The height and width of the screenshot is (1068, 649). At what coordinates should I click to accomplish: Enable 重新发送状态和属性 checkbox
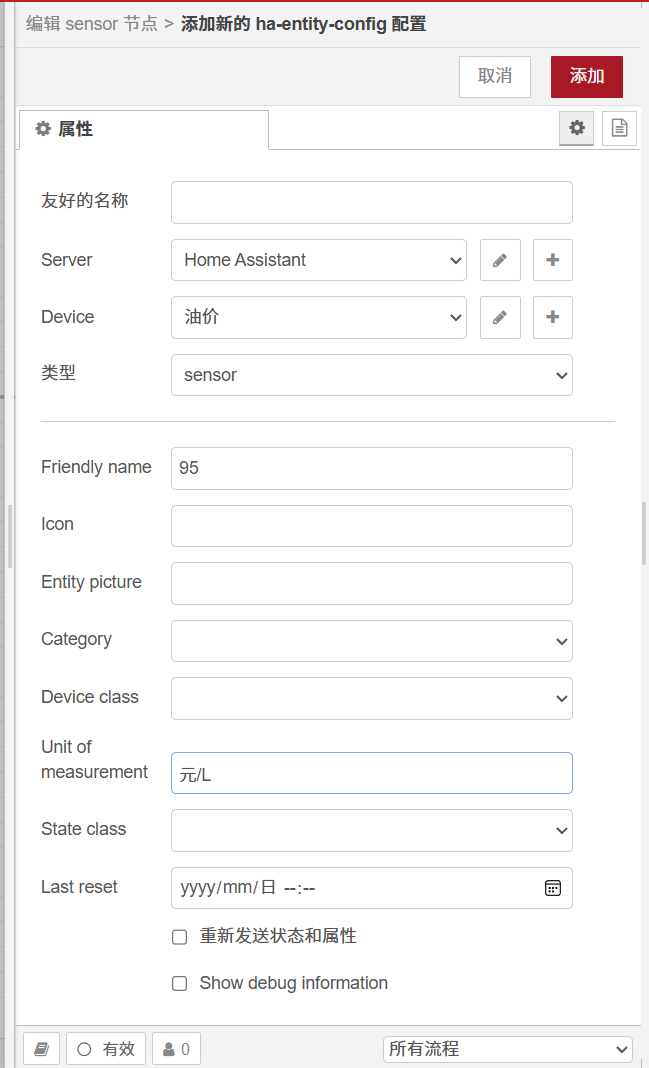click(x=180, y=937)
